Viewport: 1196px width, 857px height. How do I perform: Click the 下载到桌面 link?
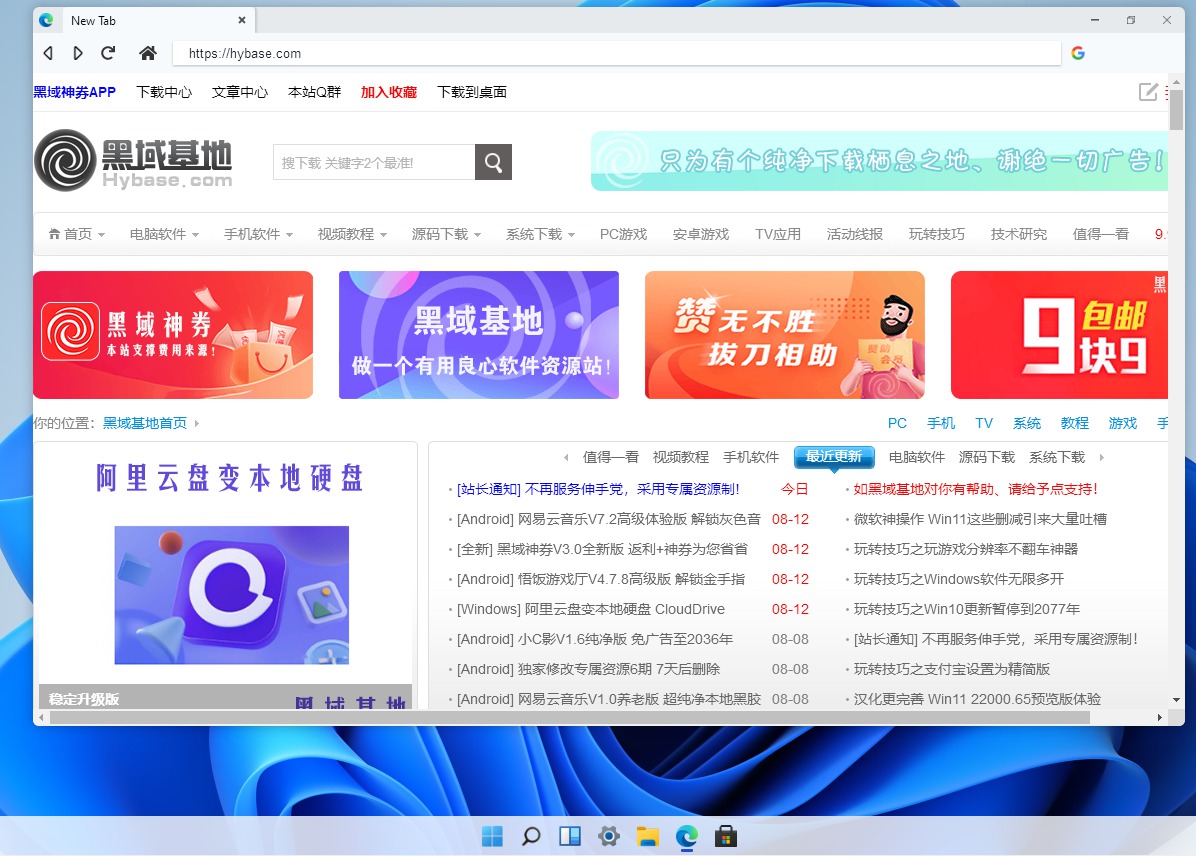(471, 92)
